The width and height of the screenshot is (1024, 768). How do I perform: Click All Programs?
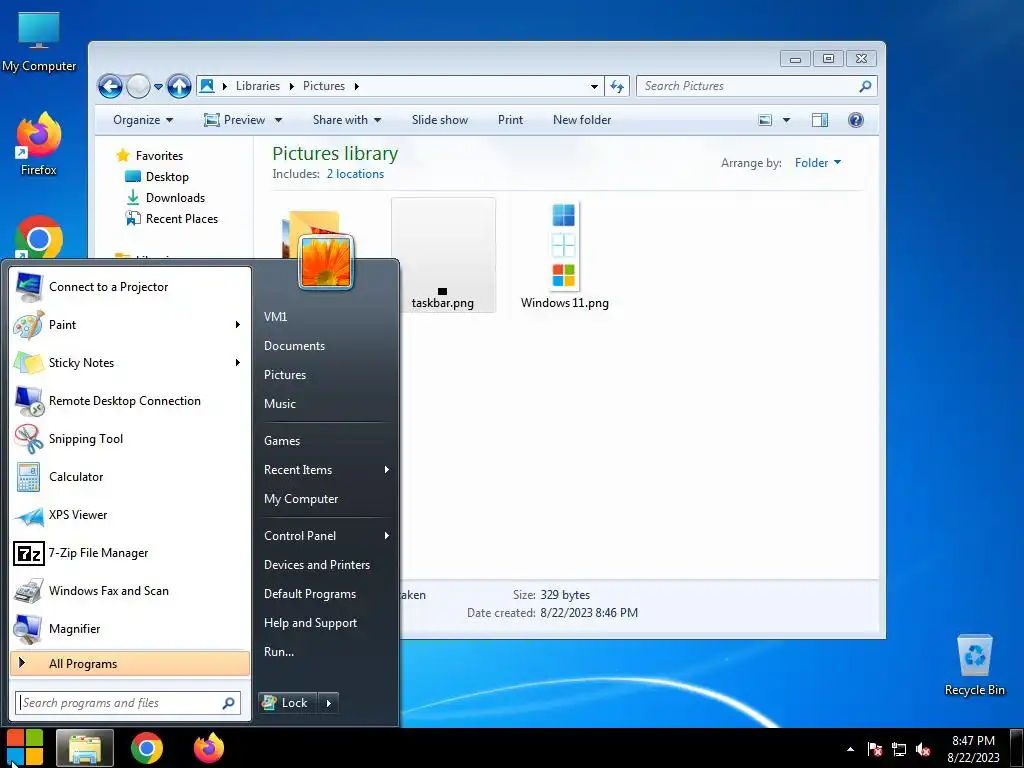[x=130, y=664]
